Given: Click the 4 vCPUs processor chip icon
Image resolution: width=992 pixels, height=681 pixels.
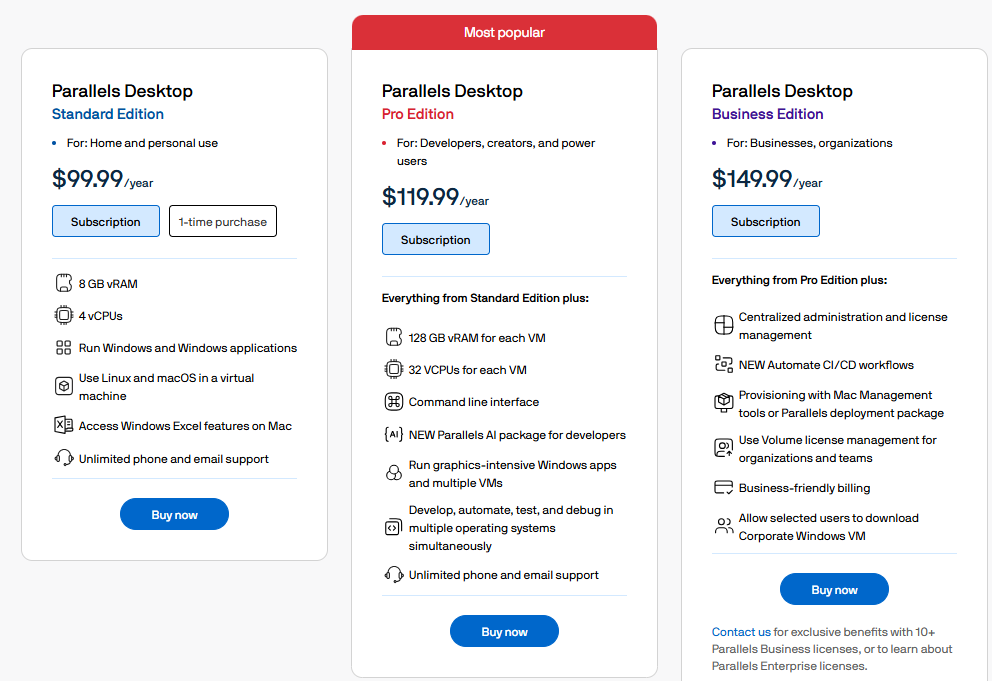Looking at the screenshot, I should [64, 315].
